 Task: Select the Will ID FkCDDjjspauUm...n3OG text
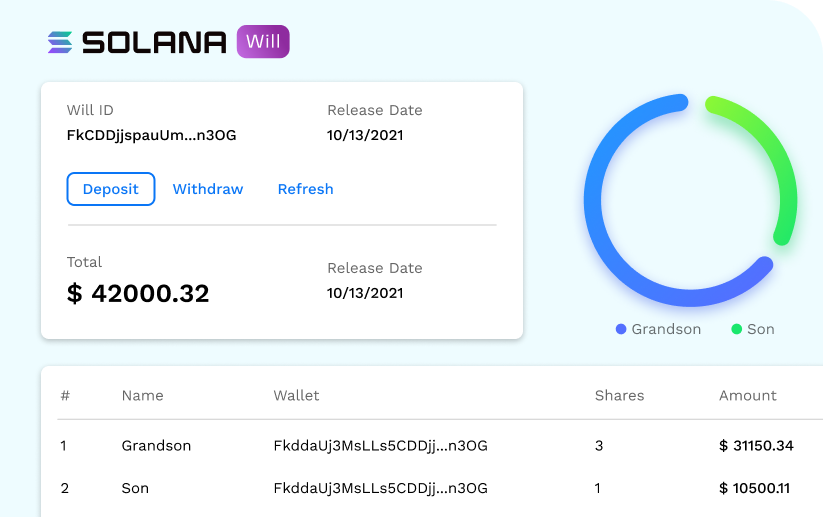[x=151, y=135]
